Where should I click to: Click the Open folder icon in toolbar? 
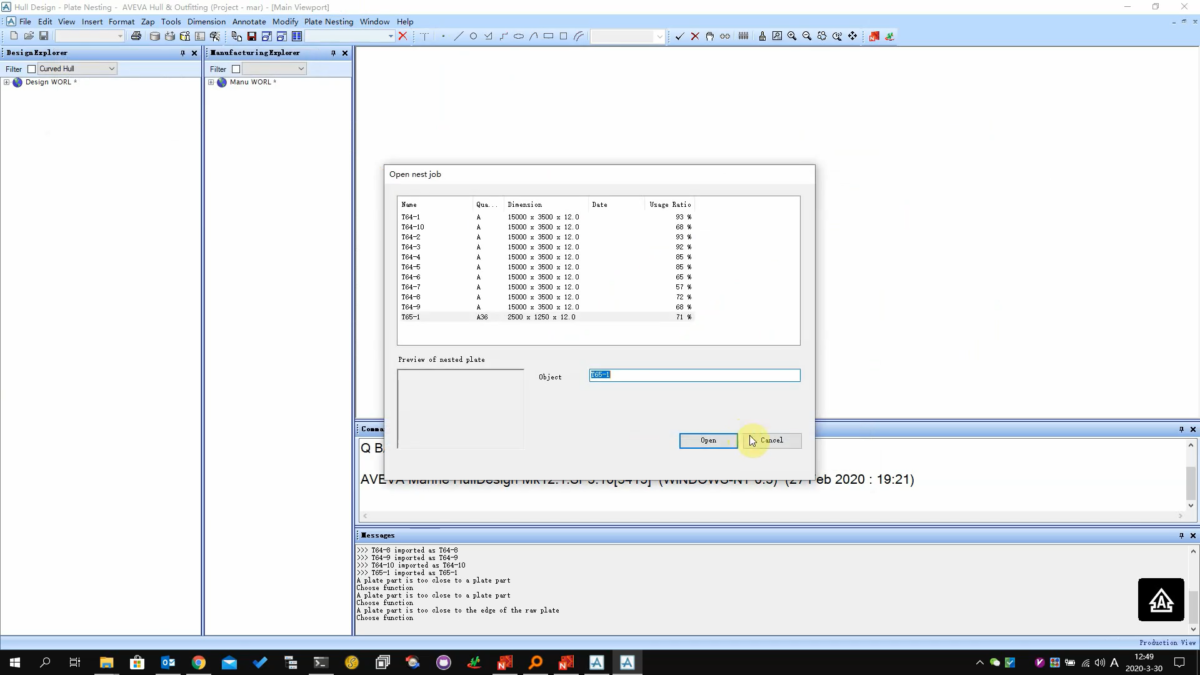pos(28,36)
